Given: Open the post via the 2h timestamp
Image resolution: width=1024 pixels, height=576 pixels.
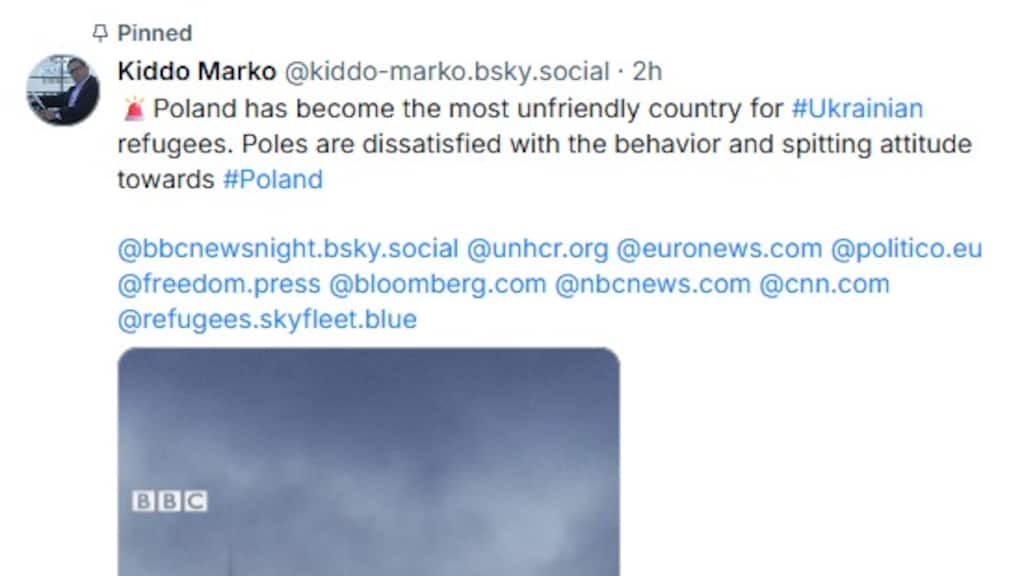Looking at the screenshot, I should (648, 72).
